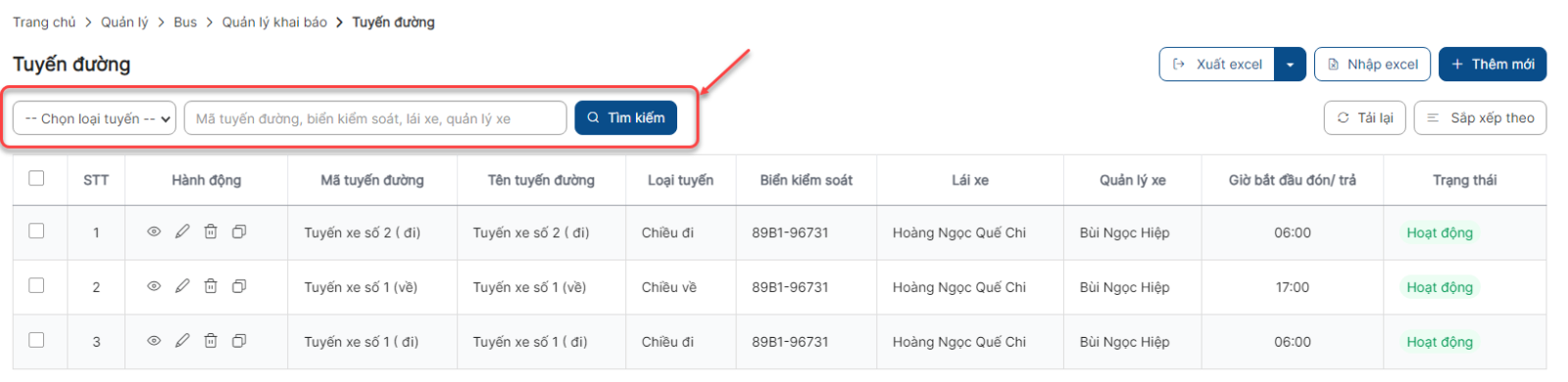This screenshot has width=1568, height=382.
Task: Copy route row 3 using duplicate icon
Action: (239, 341)
